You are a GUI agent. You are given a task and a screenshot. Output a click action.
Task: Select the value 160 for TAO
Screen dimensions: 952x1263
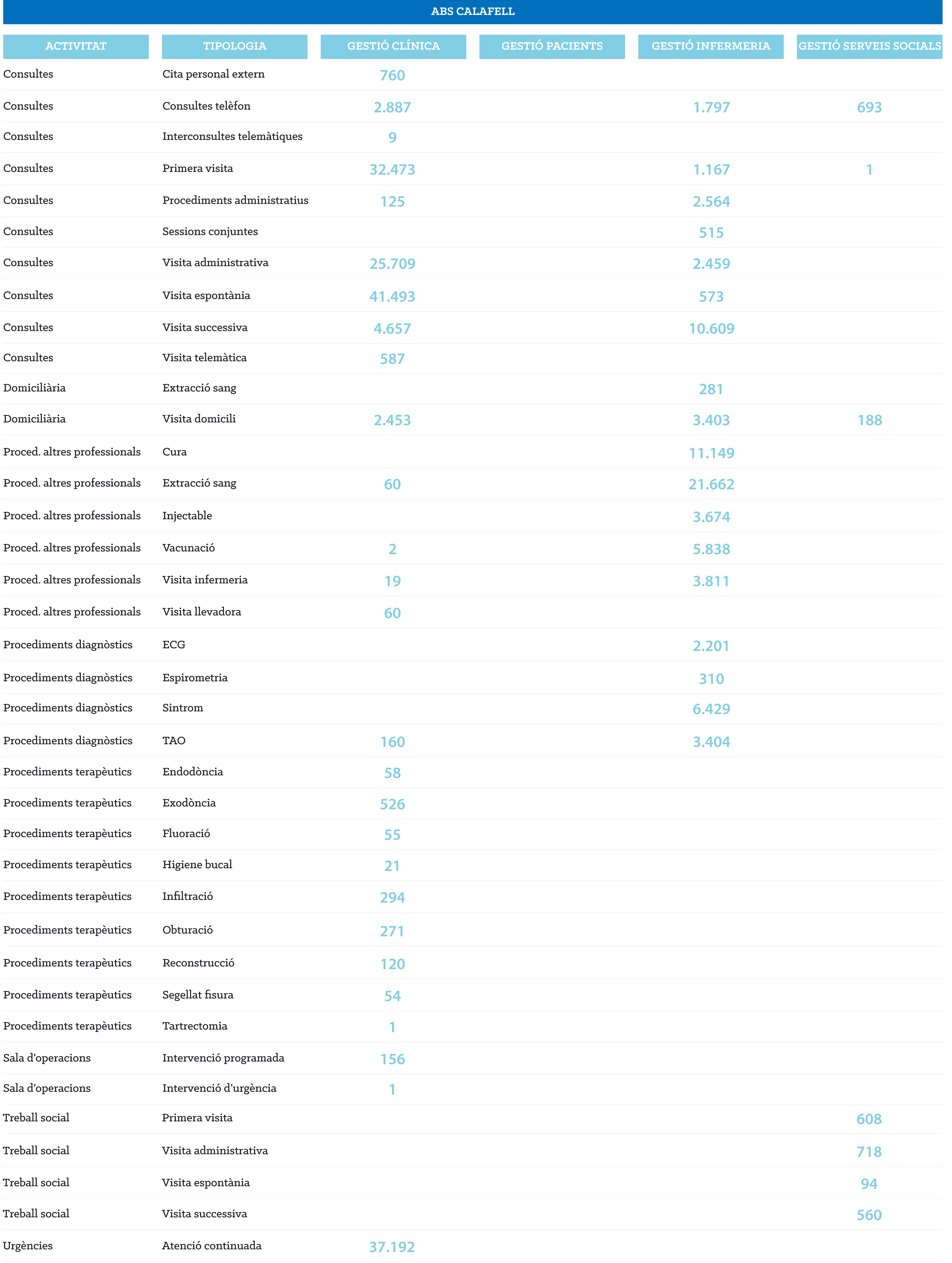click(x=392, y=742)
